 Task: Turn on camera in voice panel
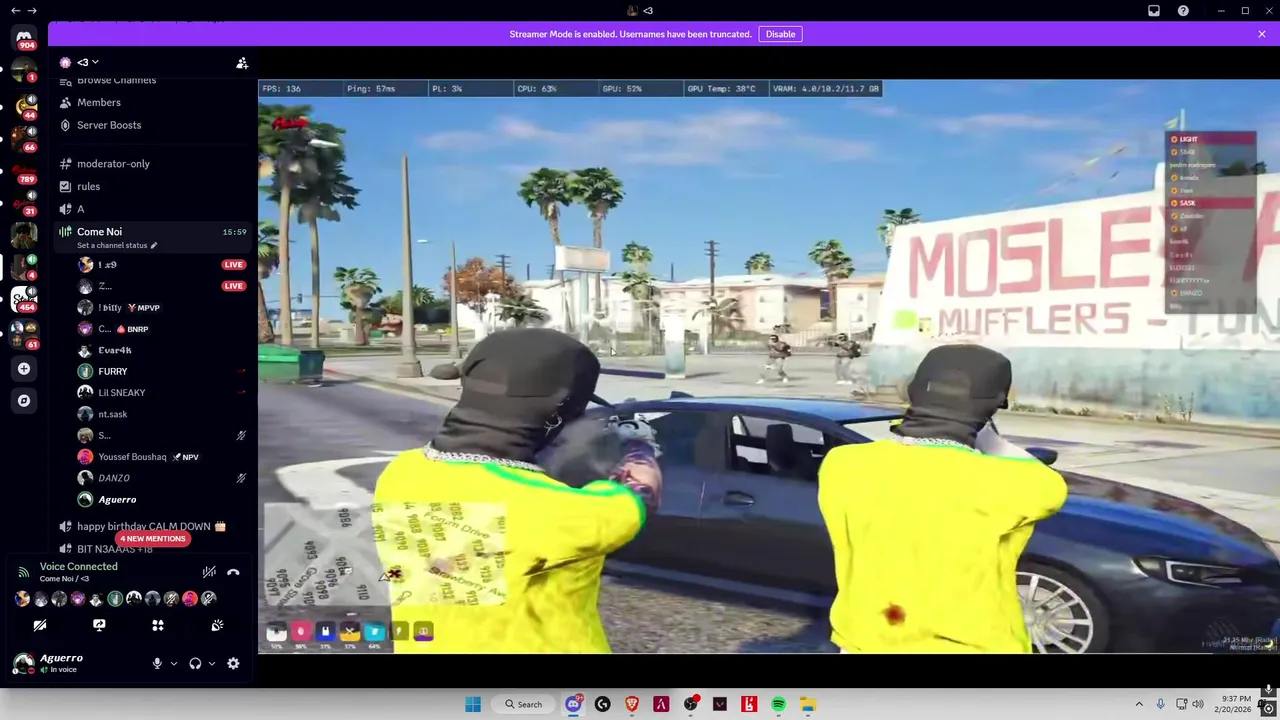pos(40,625)
